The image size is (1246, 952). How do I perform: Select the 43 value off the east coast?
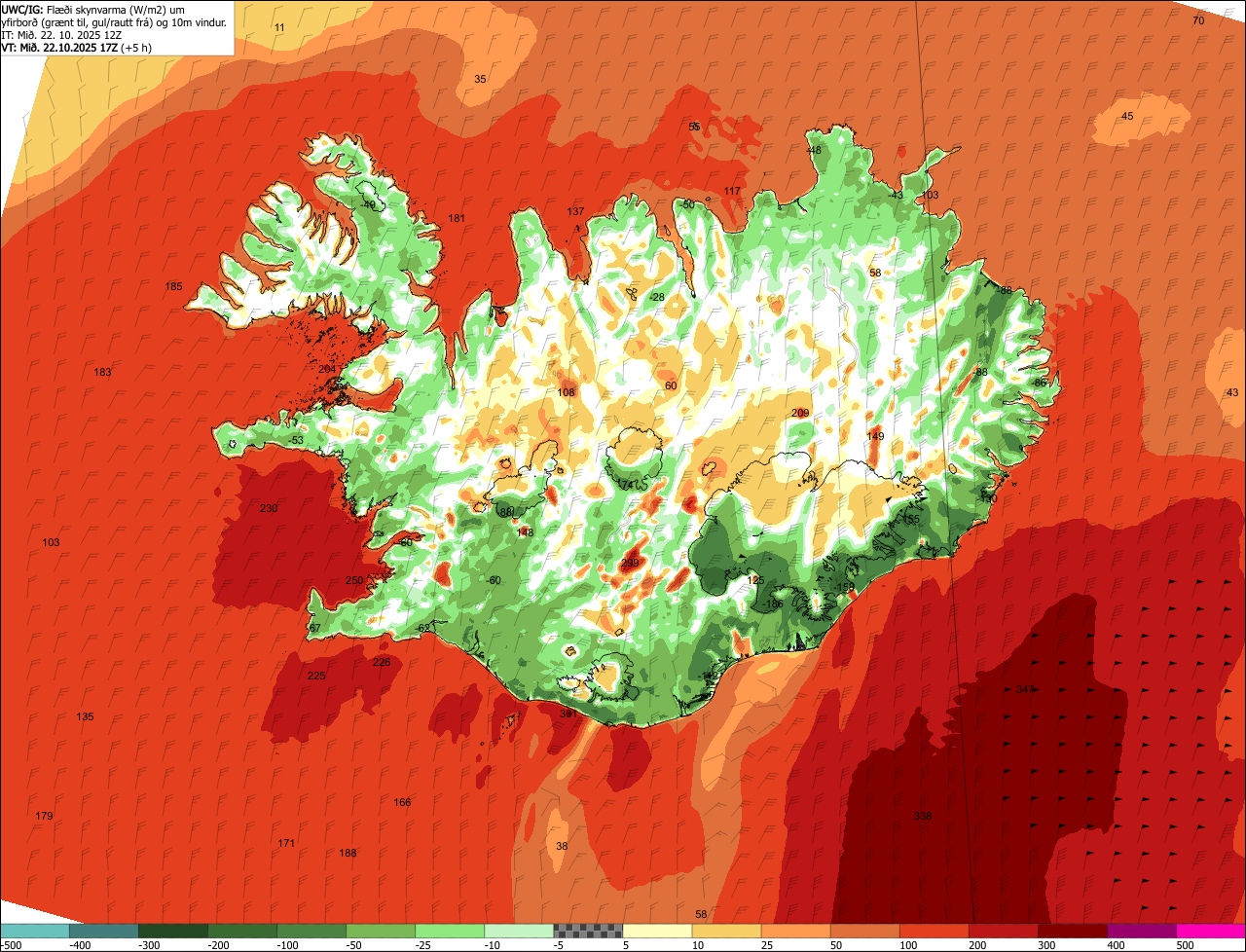tap(1232, 392)
